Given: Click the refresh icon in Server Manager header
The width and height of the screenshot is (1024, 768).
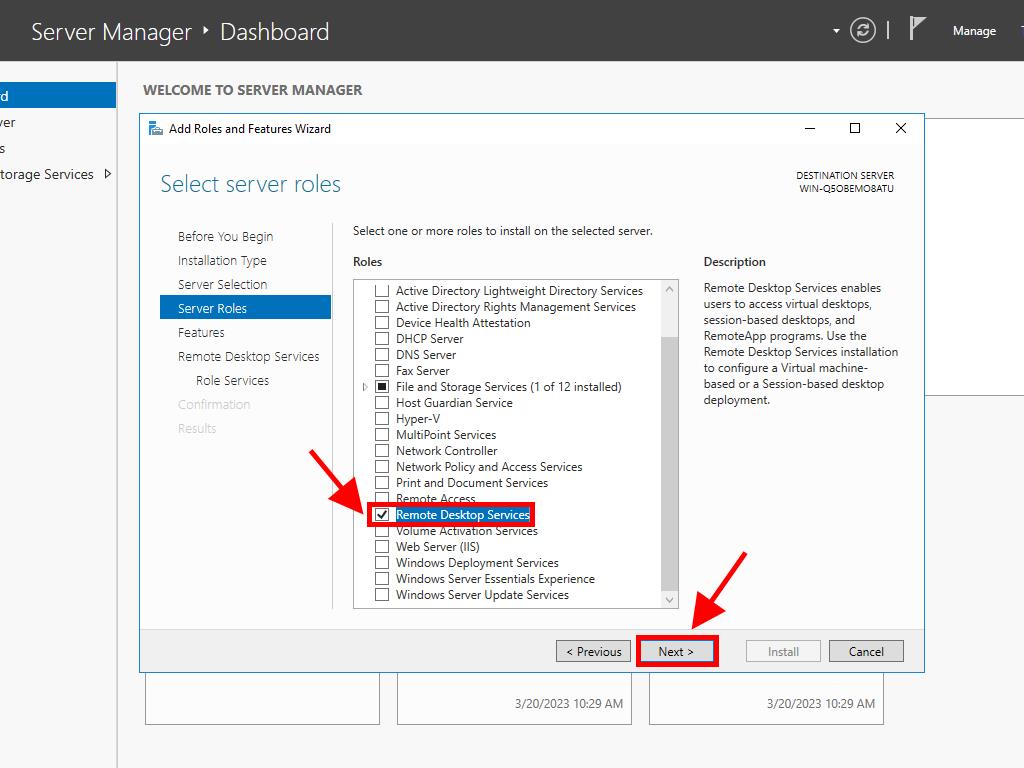Looking at the screenshot, I should (862, 31).
